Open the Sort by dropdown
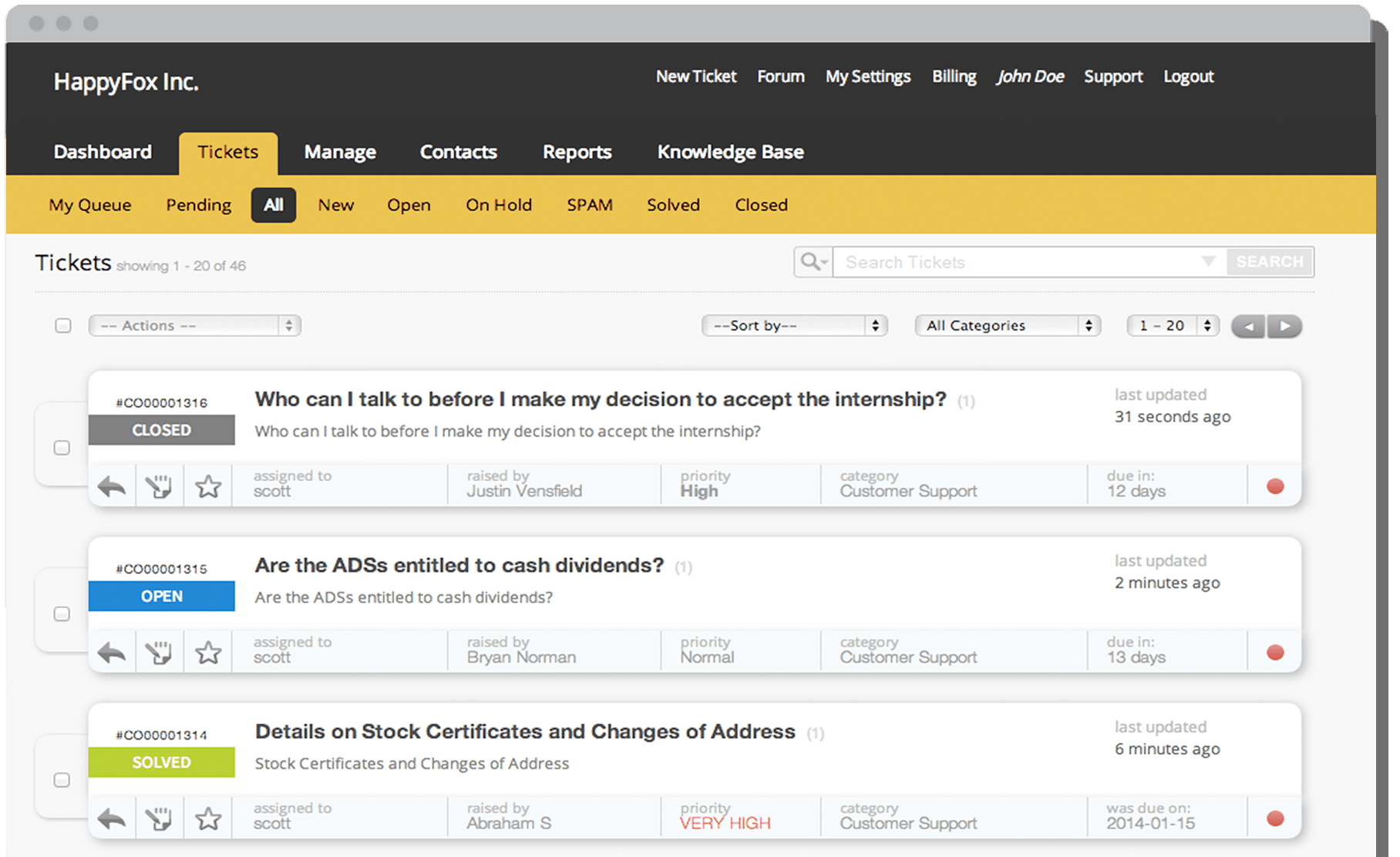The width and height of the screenshot is (1400, 857). point(795,325)
